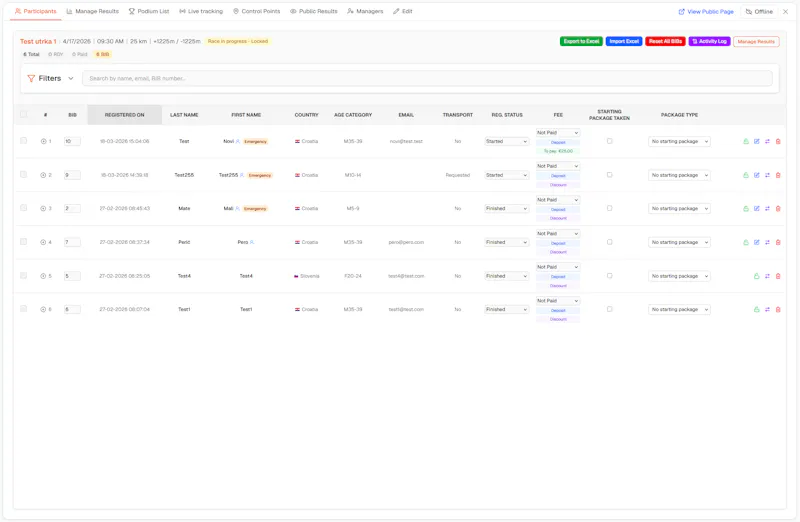Viewport: 800px width, 522px height.
Task: Select row checkbox for participant Test255
Action: [x=23, y=174]
